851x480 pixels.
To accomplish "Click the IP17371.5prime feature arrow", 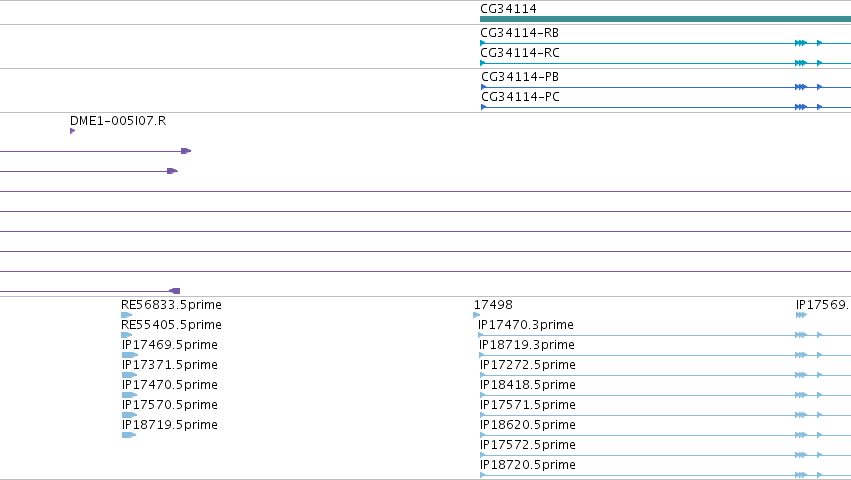I will coord(129,375).
